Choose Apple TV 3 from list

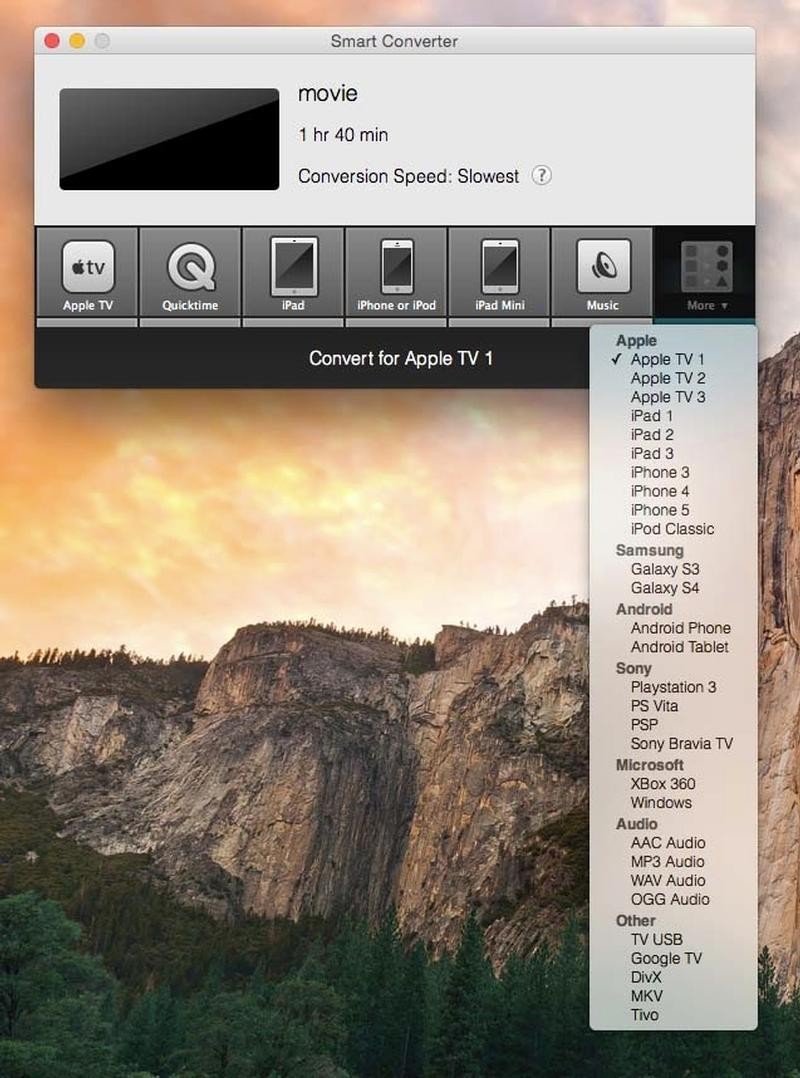667,397
